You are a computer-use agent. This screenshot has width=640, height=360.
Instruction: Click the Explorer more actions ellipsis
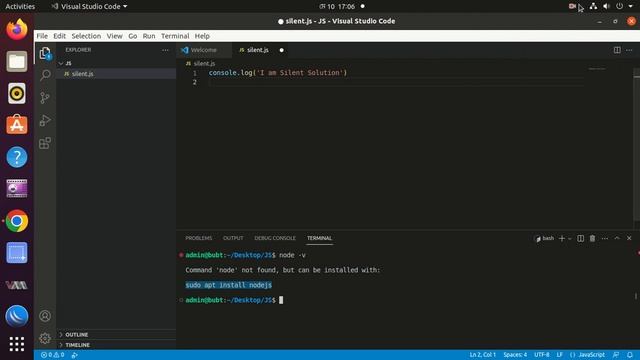coord(165,50)
